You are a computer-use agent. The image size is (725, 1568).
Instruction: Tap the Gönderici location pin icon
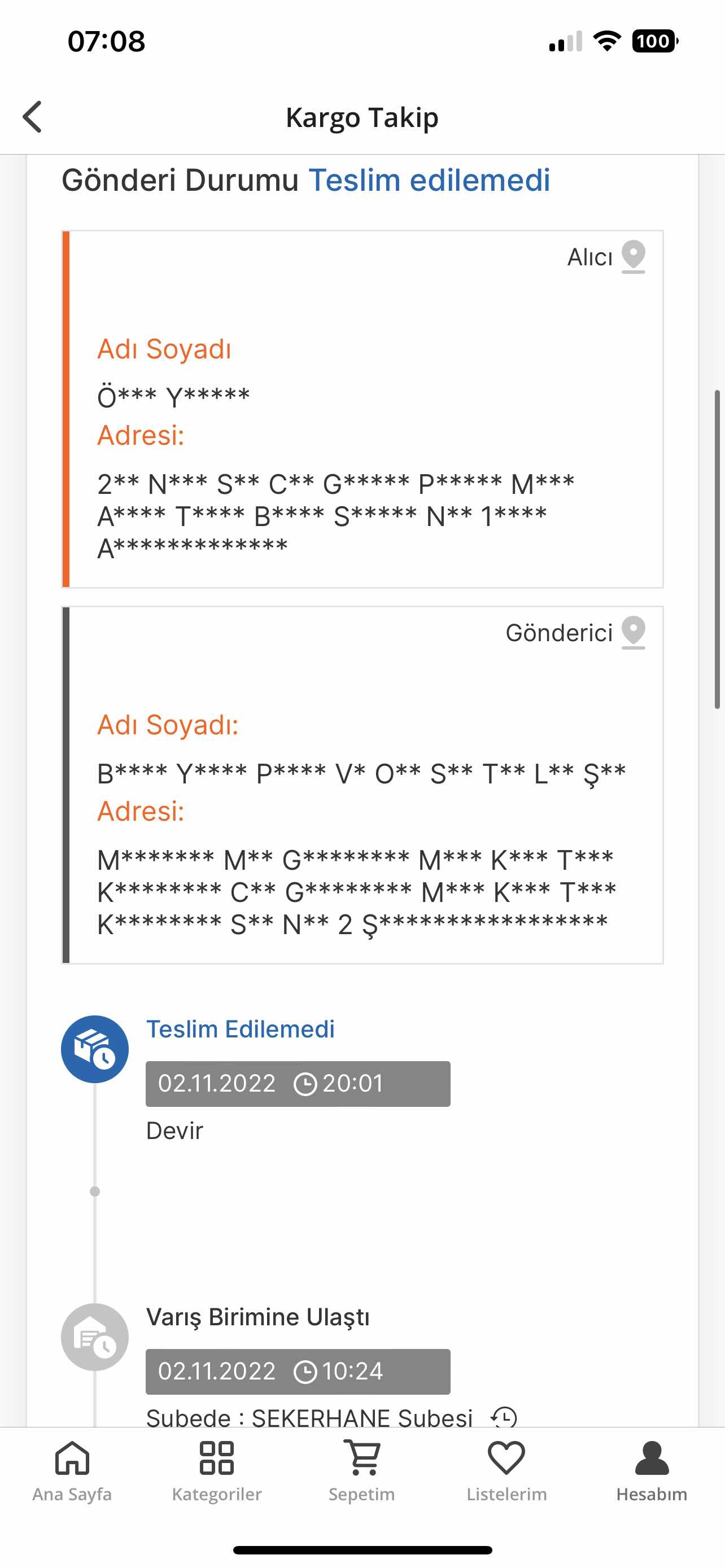[x=633, y=632]
